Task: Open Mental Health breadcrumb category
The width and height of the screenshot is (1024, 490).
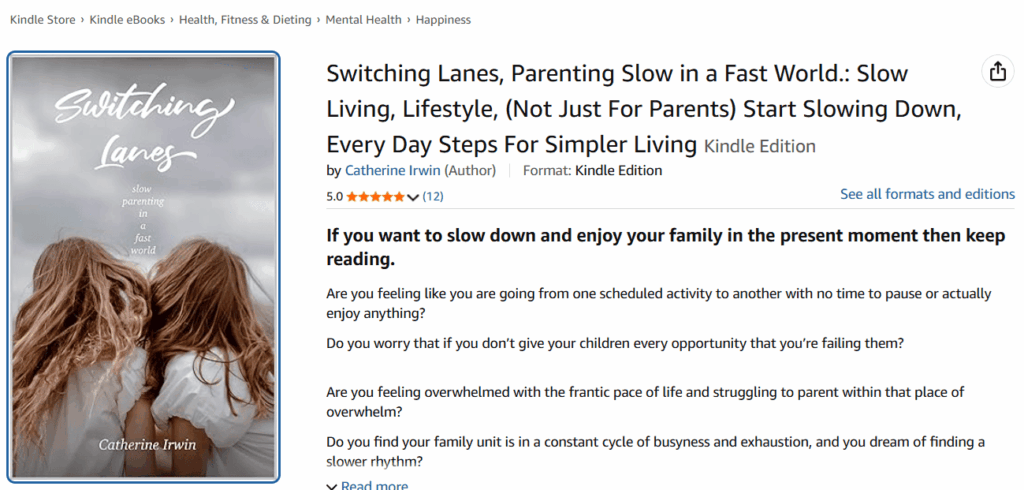Action: click(x=364, y=20)
